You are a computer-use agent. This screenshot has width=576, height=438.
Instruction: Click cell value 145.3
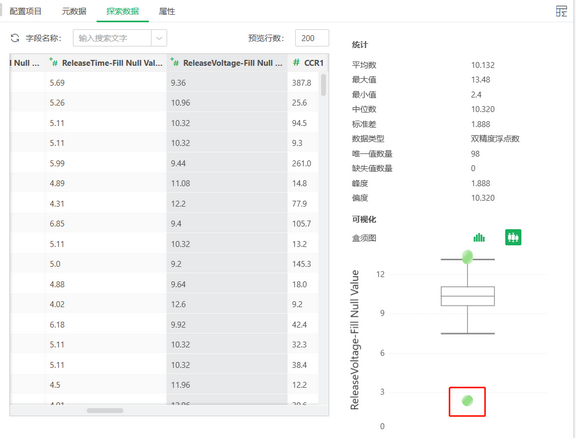(x=302, y=264)
